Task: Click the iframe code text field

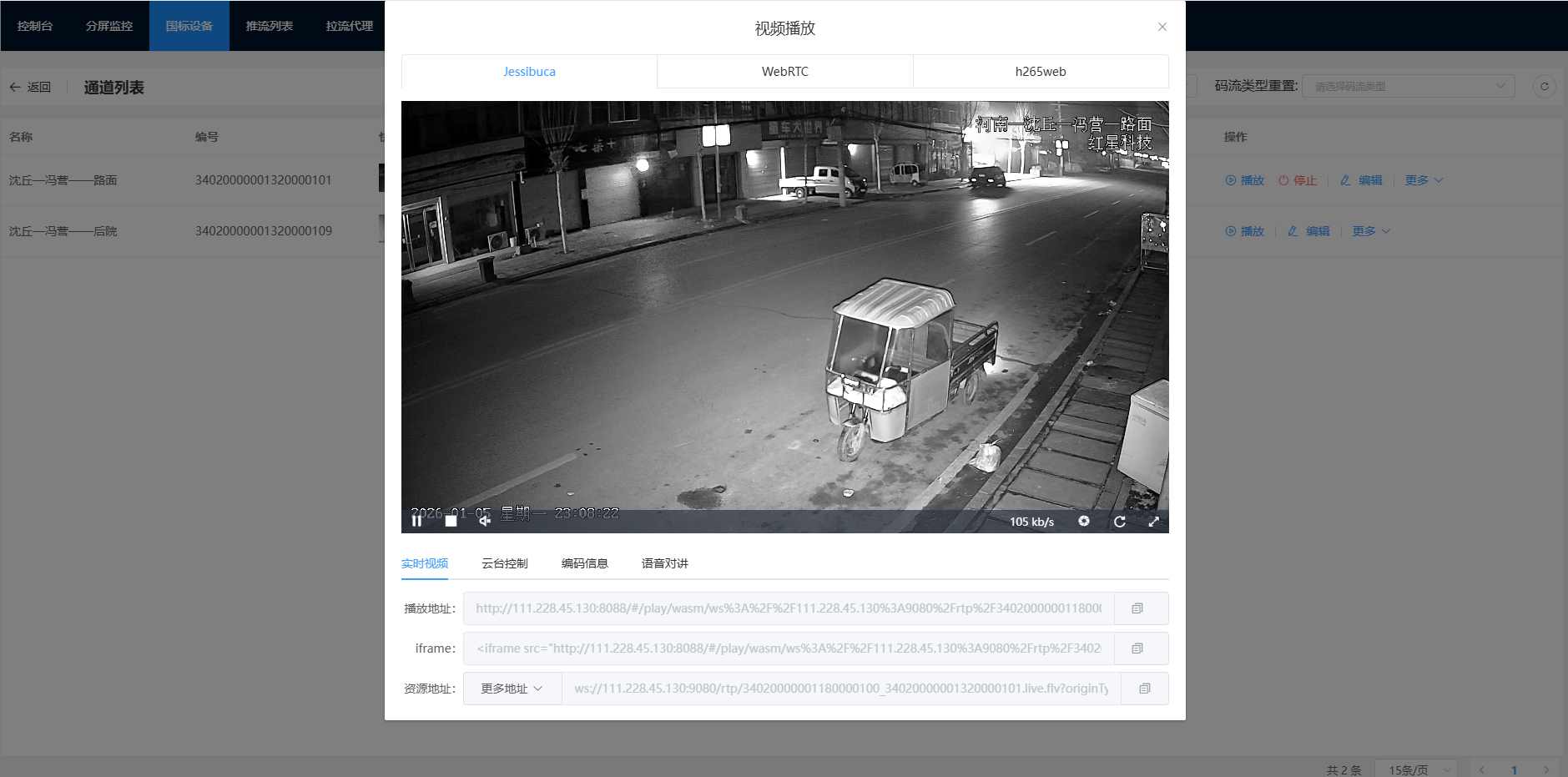Action: coord(788,648)
